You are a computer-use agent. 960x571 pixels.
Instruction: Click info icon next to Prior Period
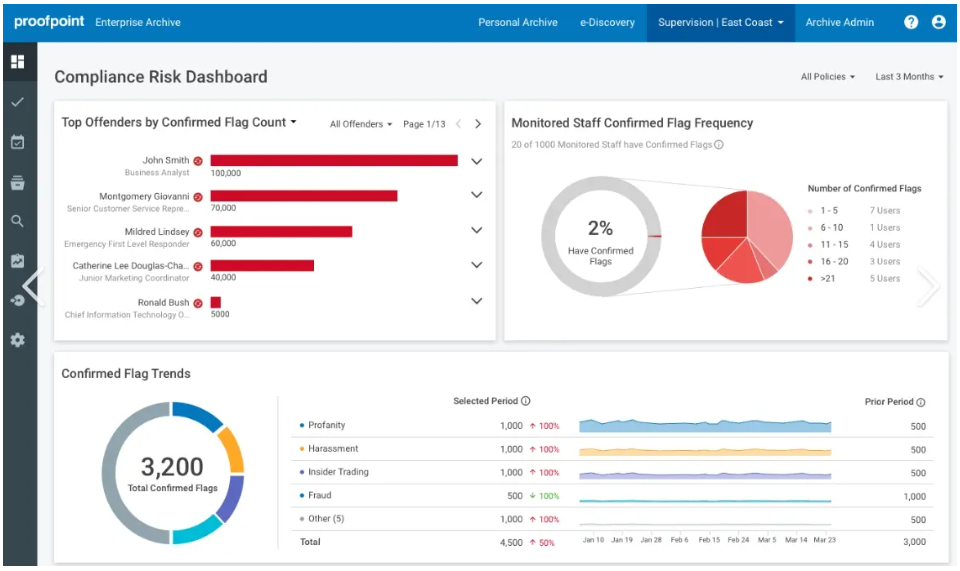point(921,402)
